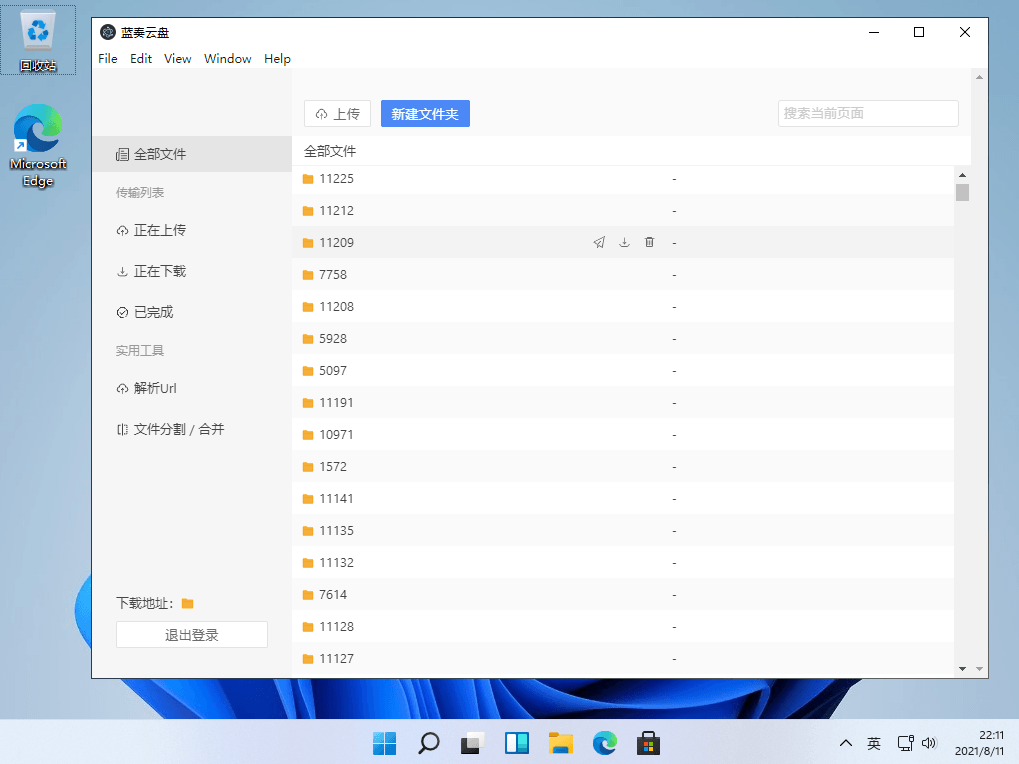1019x764 pixels.
Task: Open folder 11135
Action: point(337,531)
